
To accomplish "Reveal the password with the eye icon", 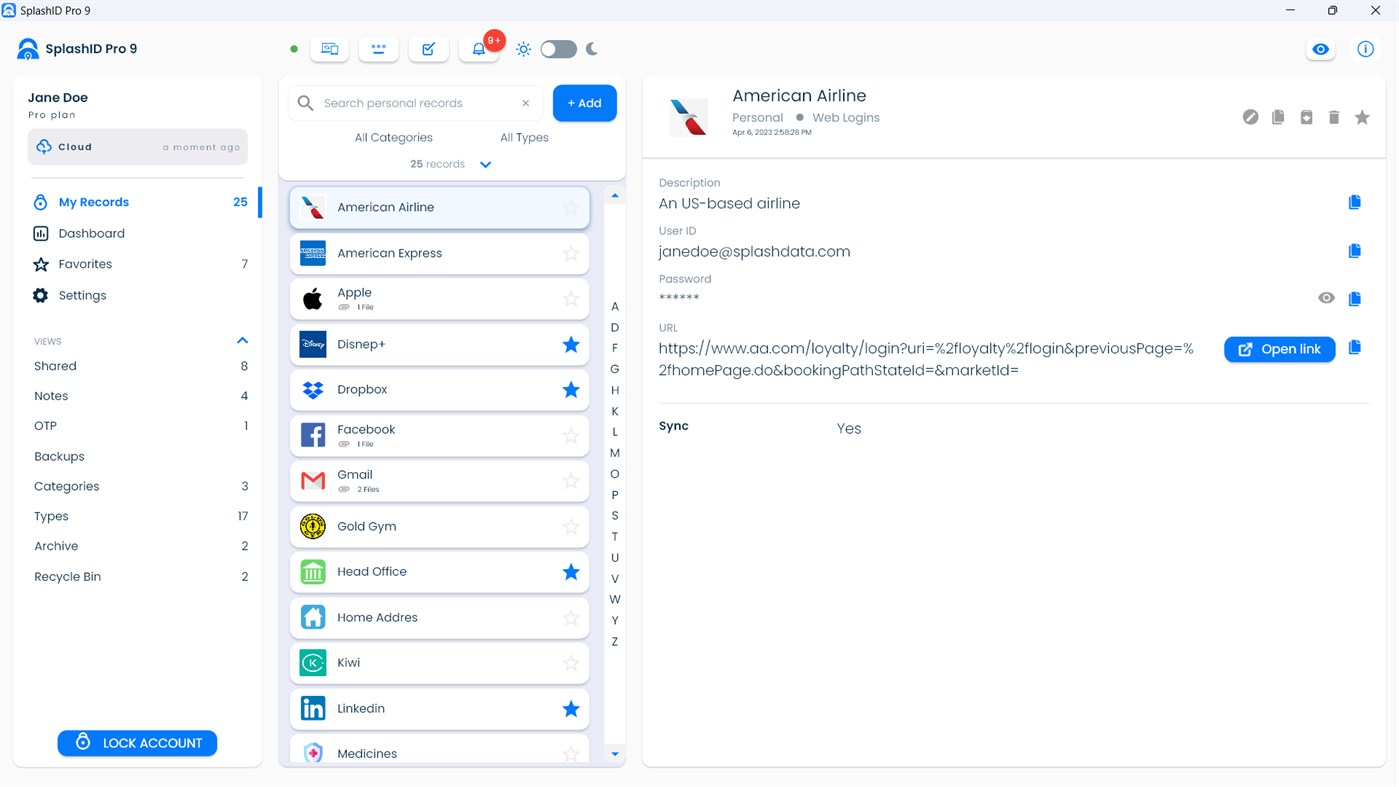I will pos(1326,298).
